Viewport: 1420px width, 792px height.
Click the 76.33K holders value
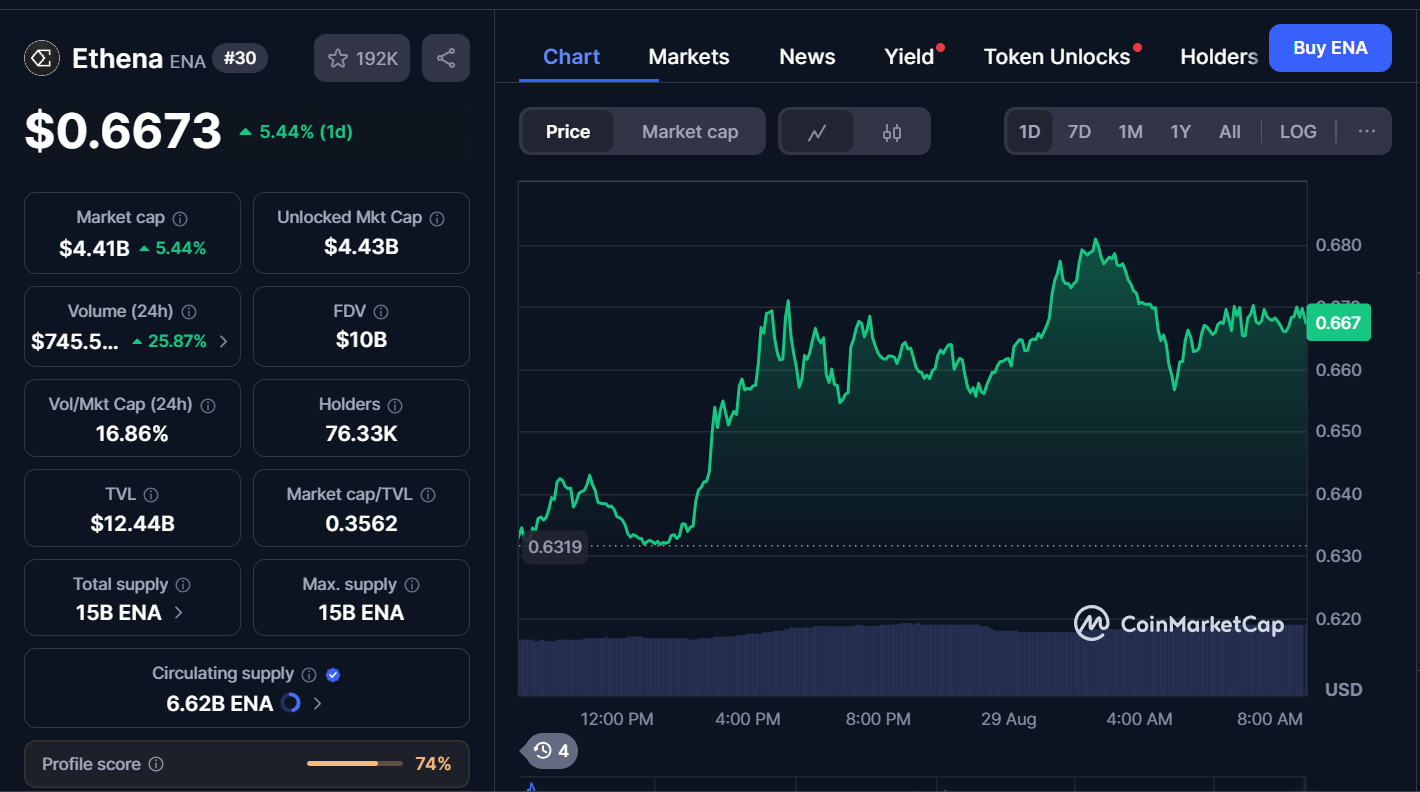[361, 434]
